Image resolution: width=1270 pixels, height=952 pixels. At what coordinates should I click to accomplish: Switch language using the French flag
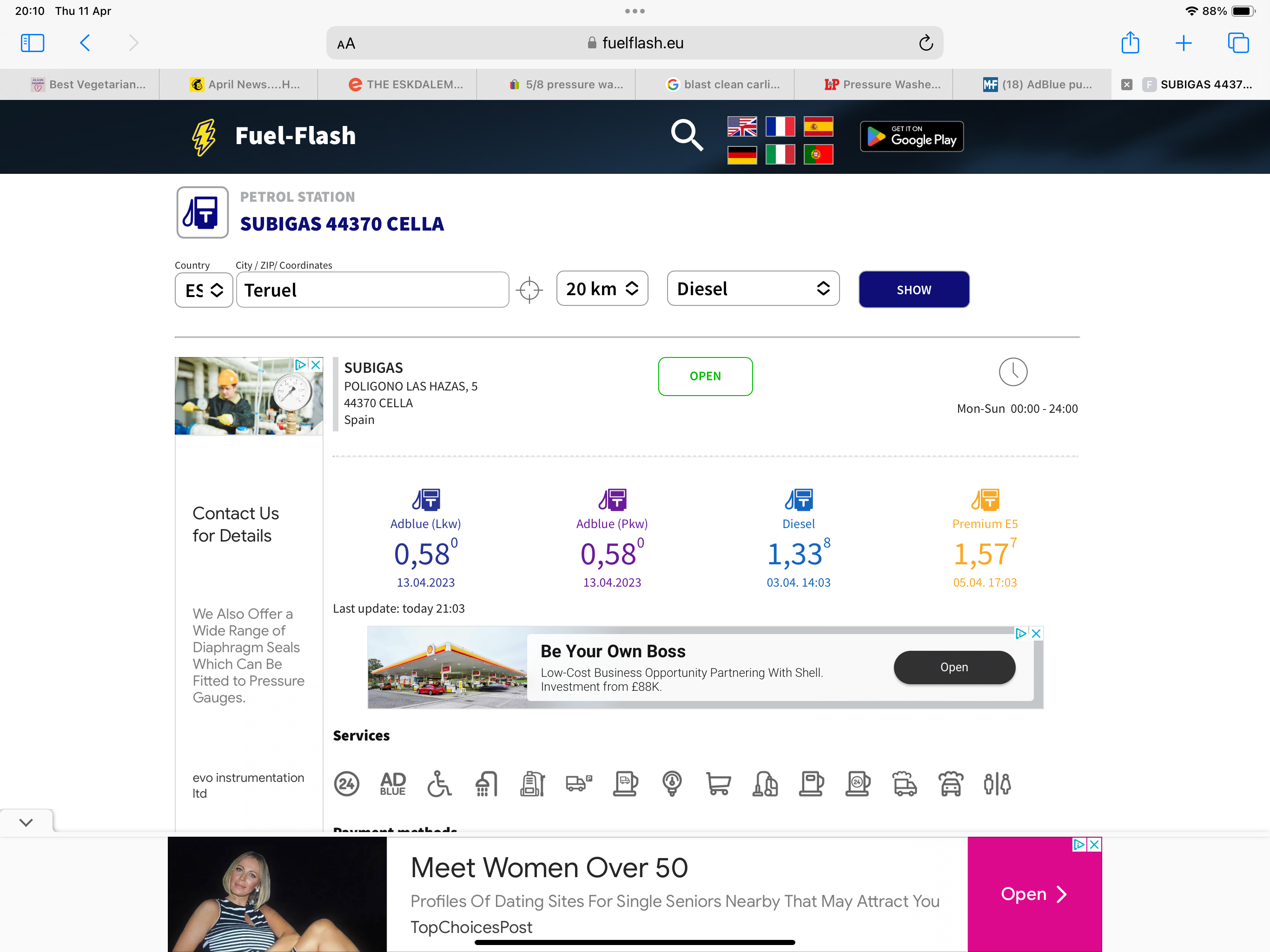click(x=780, y=126)
